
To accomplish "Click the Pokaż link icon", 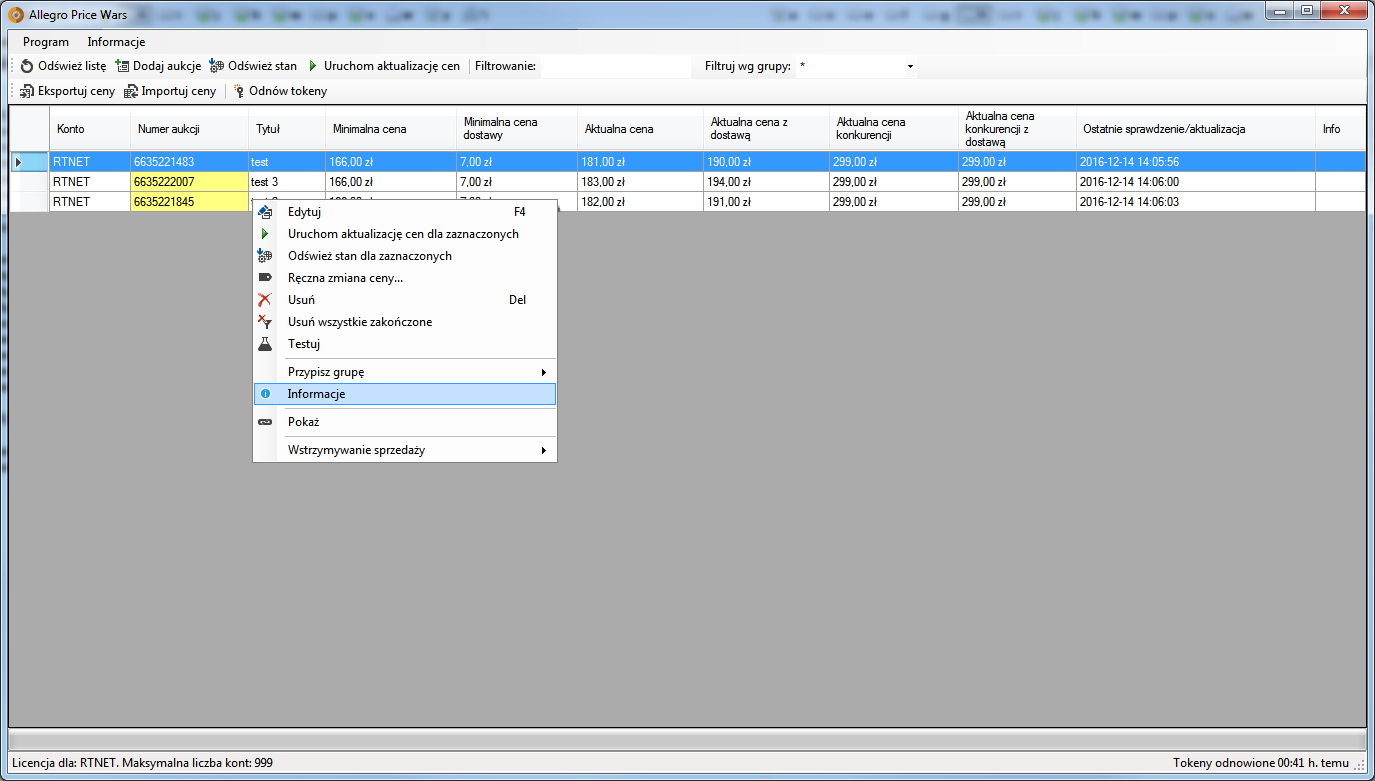I will pos(265,422).
